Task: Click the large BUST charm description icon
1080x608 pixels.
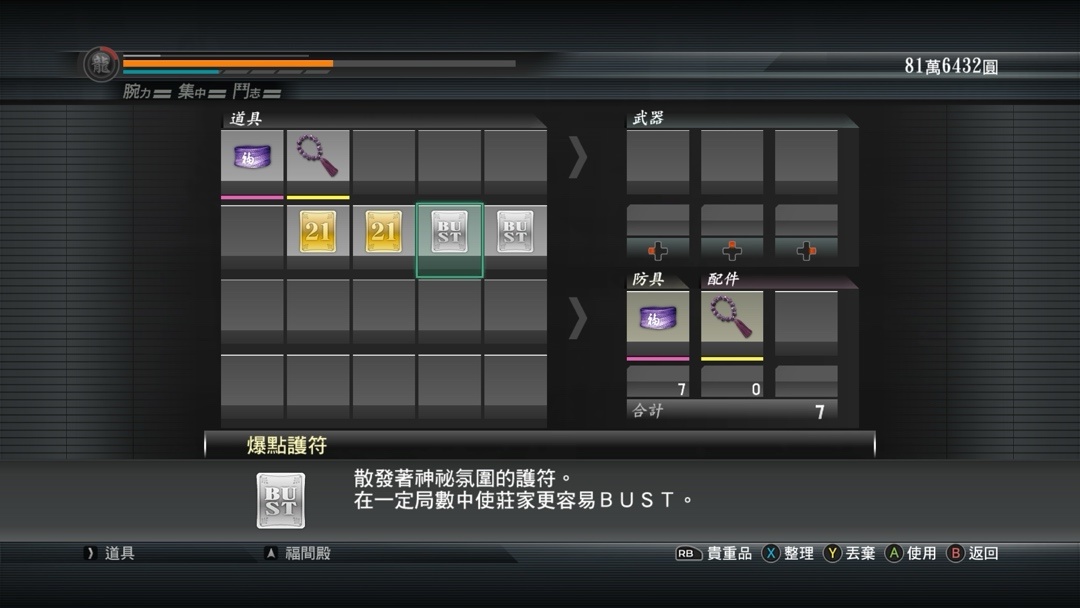Action: (280, 501)
